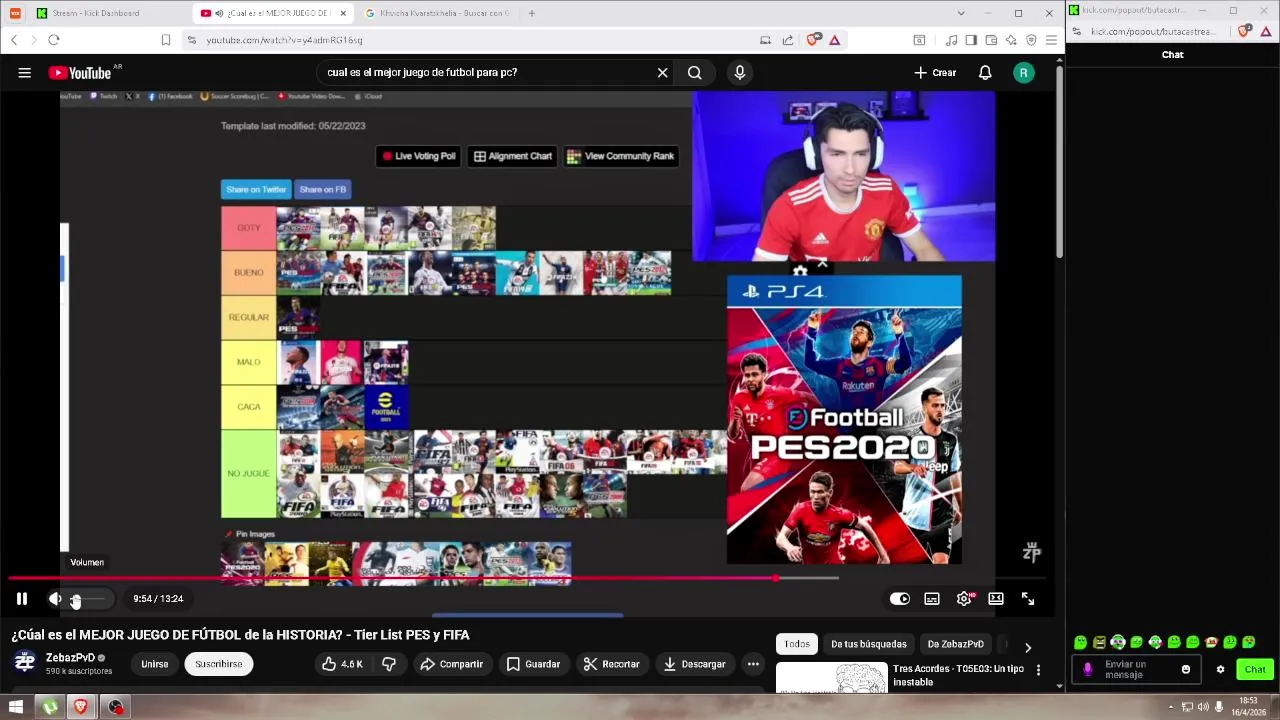Close the active YouTube browser tab
This screenshot has height=720, width=1280.
344,13
